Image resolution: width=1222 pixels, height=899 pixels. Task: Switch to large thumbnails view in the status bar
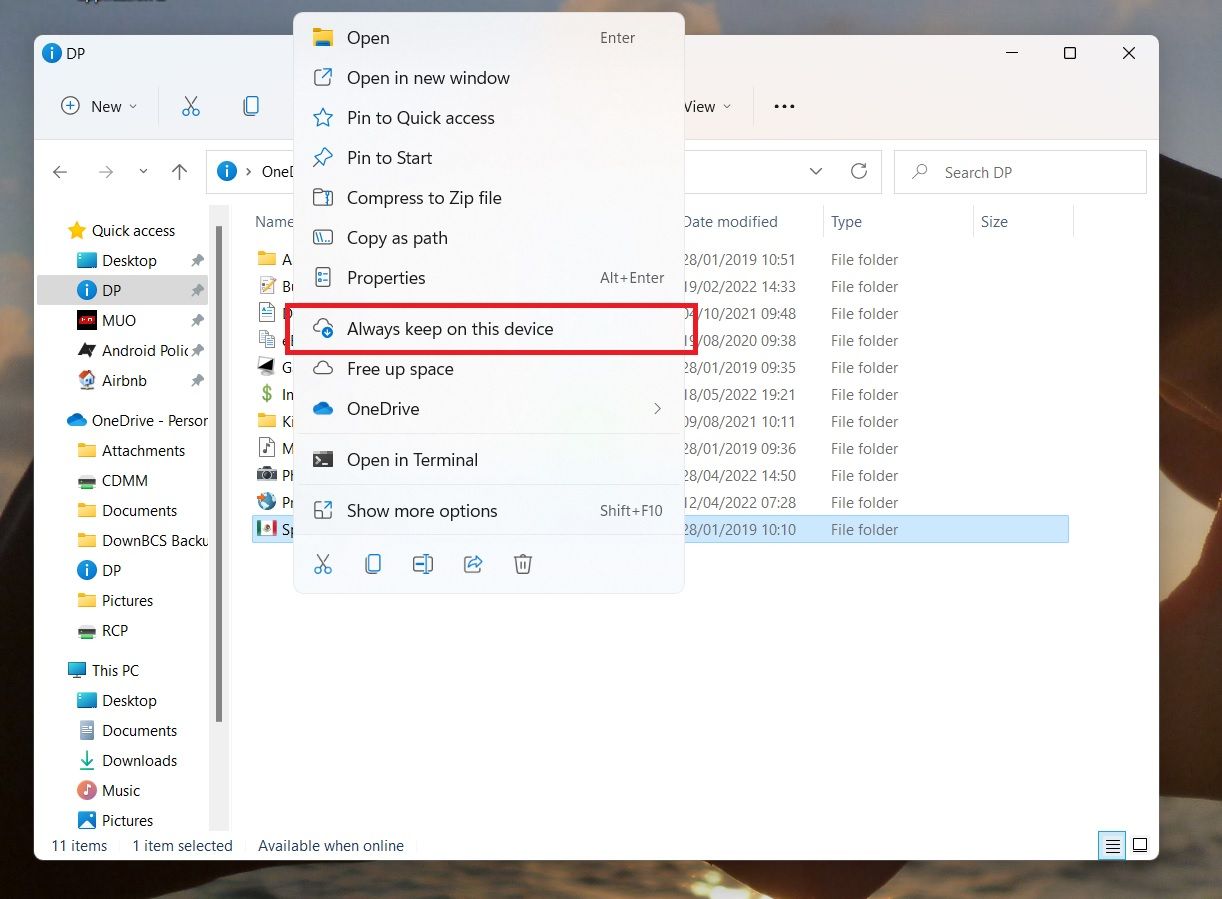coord(1140,845)
